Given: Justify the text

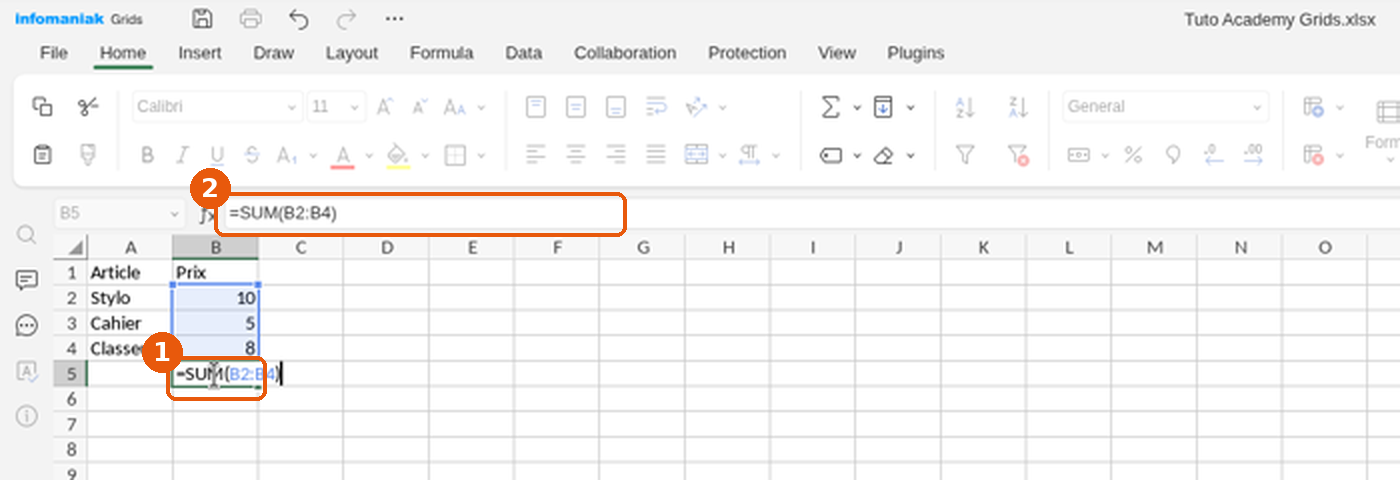Looking at the screenshot, I should (656, 155).
